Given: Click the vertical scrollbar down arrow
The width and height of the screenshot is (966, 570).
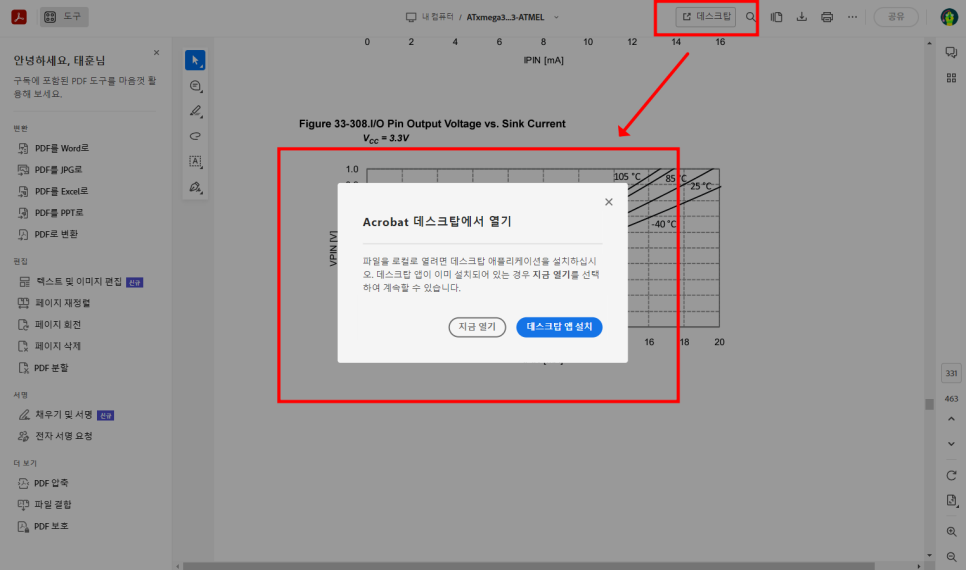Looking at the screenshot, I should coord(929,556).
